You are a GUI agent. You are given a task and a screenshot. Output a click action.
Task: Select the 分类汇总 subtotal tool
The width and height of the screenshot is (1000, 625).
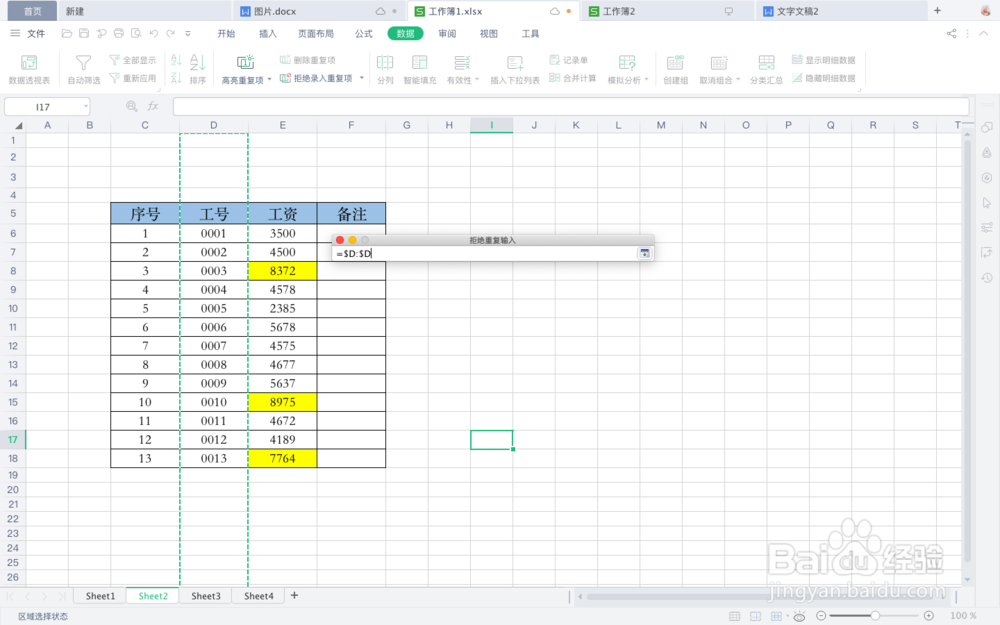coord(766,68)
